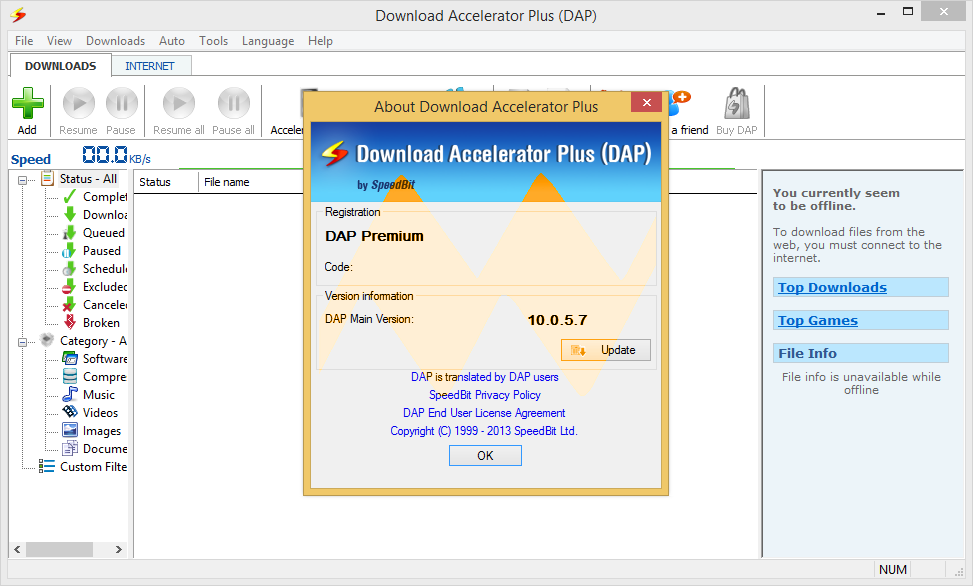
Task: Maximize the Download Accelerator Plus window
Action: [908, 12]
